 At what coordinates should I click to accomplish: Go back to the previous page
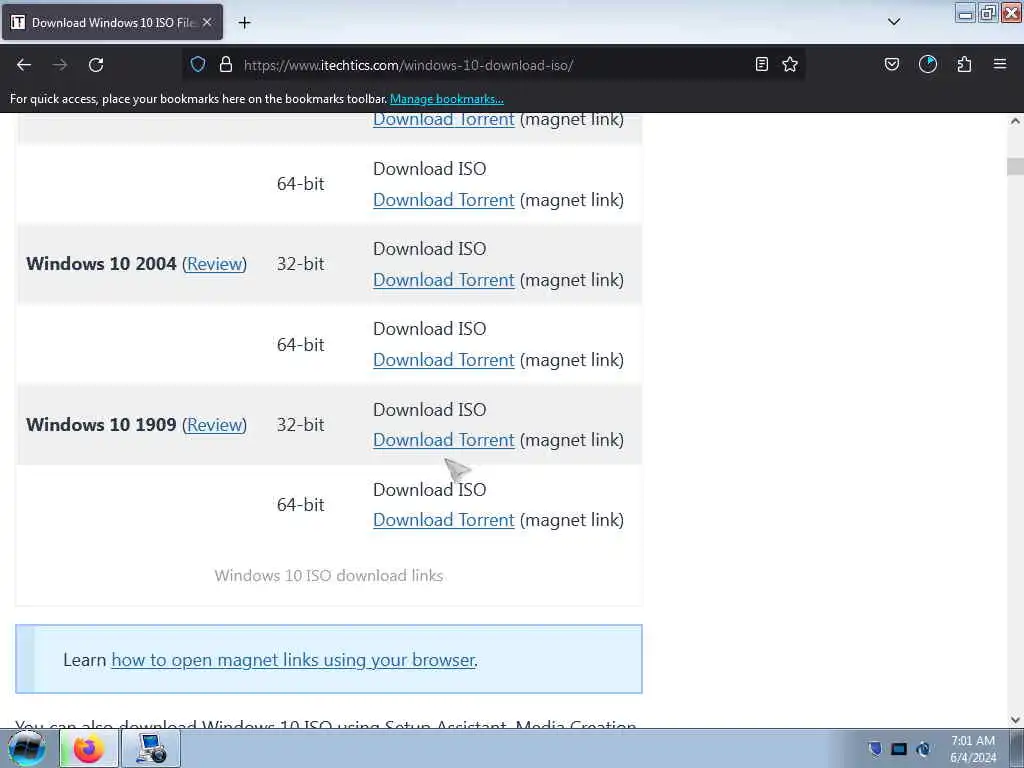point(24,65)
